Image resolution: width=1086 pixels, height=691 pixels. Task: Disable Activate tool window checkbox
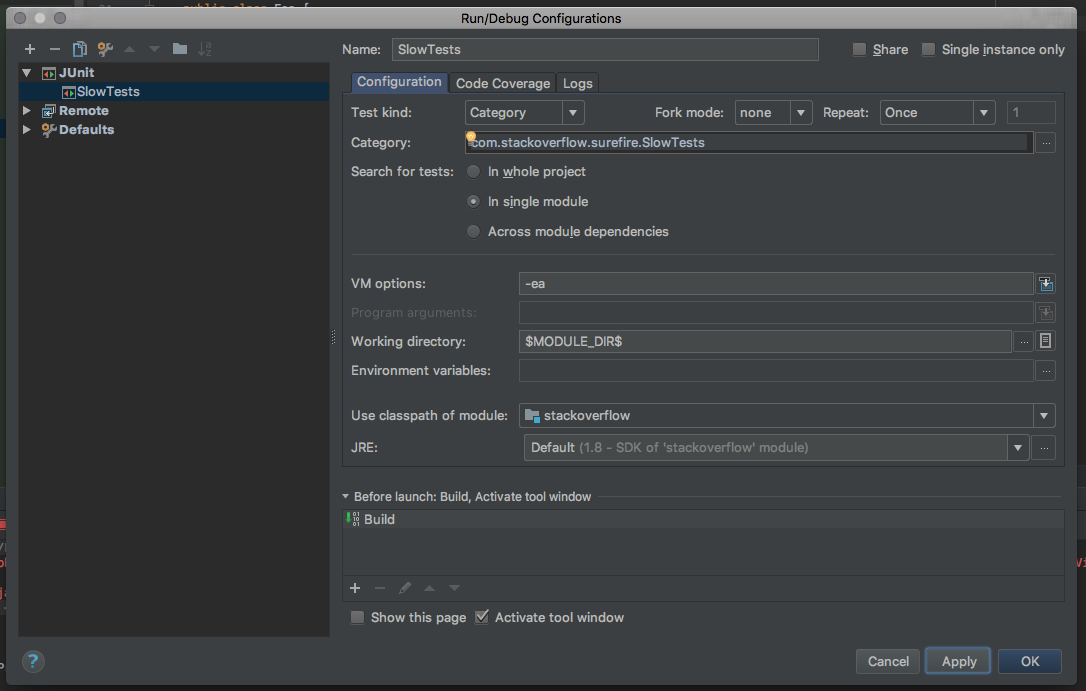coord(482,617)
